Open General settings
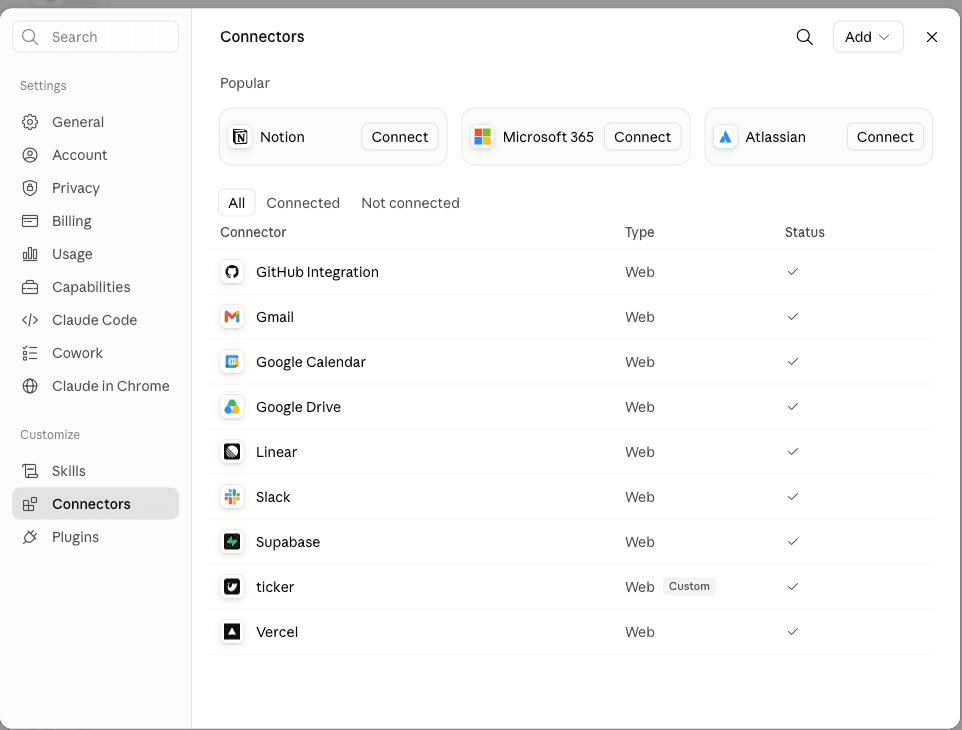 pos(96,122)
